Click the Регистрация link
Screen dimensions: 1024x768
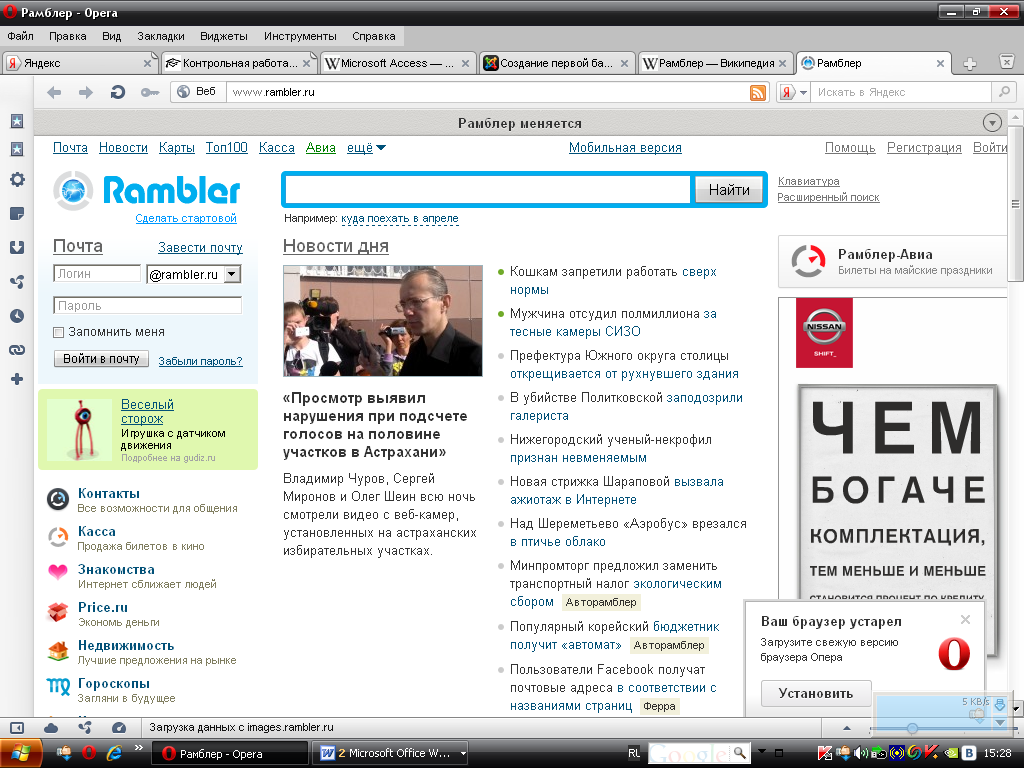click(924, 148)
